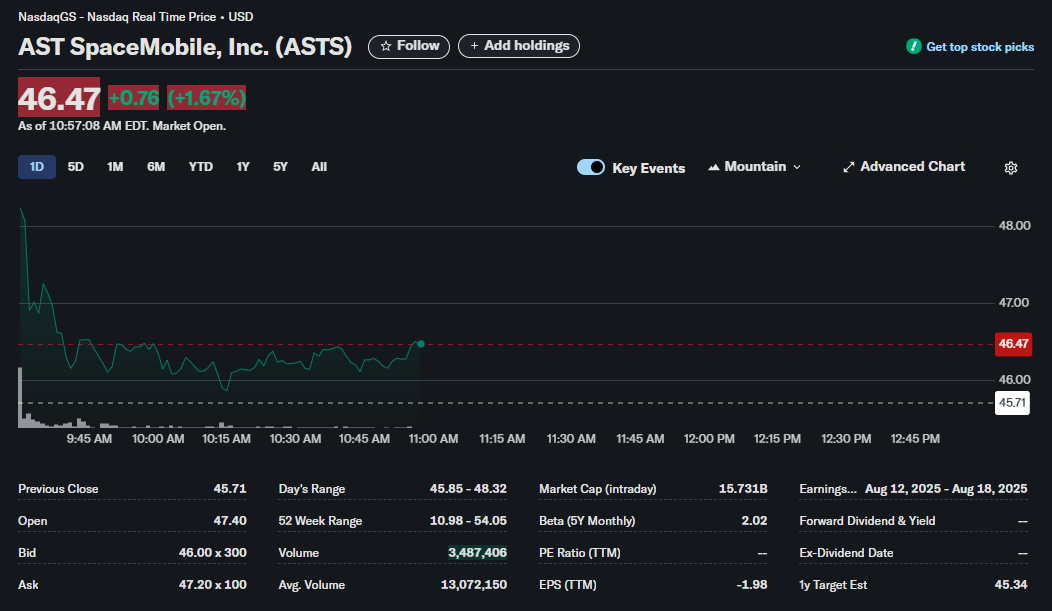Click the Previous Close label
Image resolution: width=1052 pixels, height=611 pixels.
[x=58, y=489]
